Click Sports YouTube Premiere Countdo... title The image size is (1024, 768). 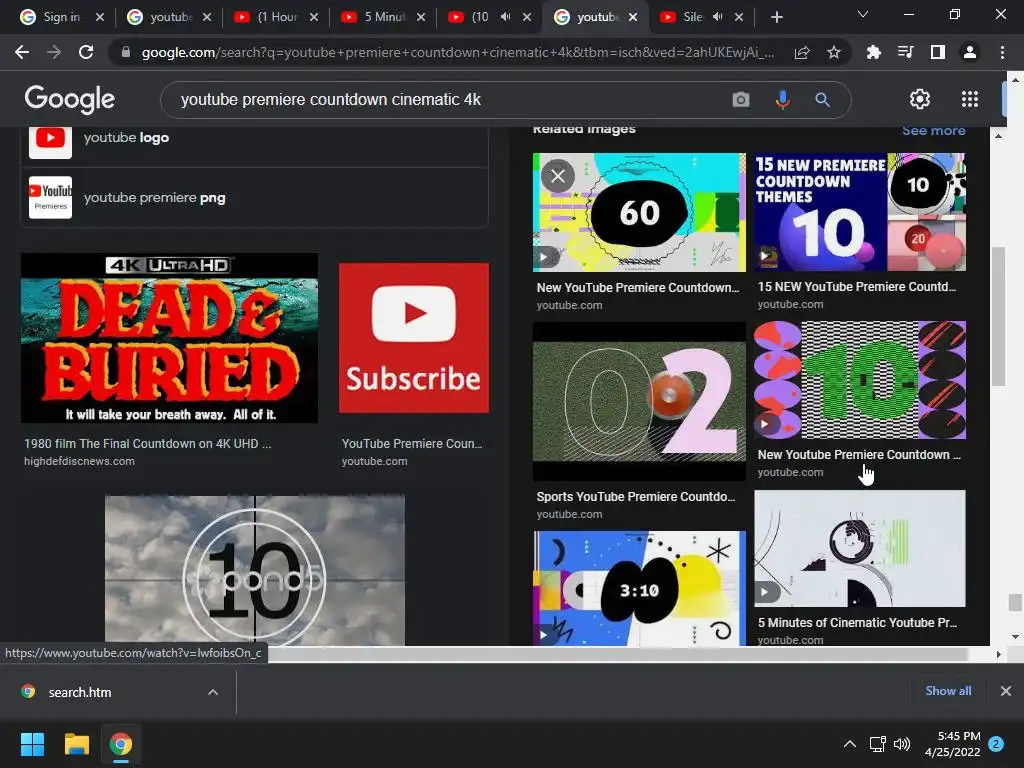tap(635, 496)
